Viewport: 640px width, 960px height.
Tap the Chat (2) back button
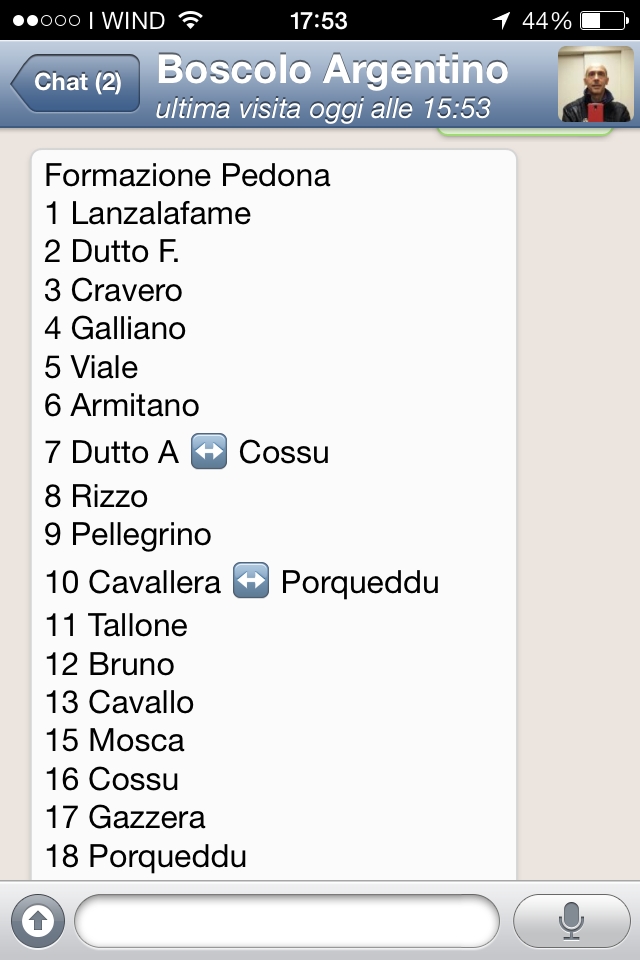point(75,83)
